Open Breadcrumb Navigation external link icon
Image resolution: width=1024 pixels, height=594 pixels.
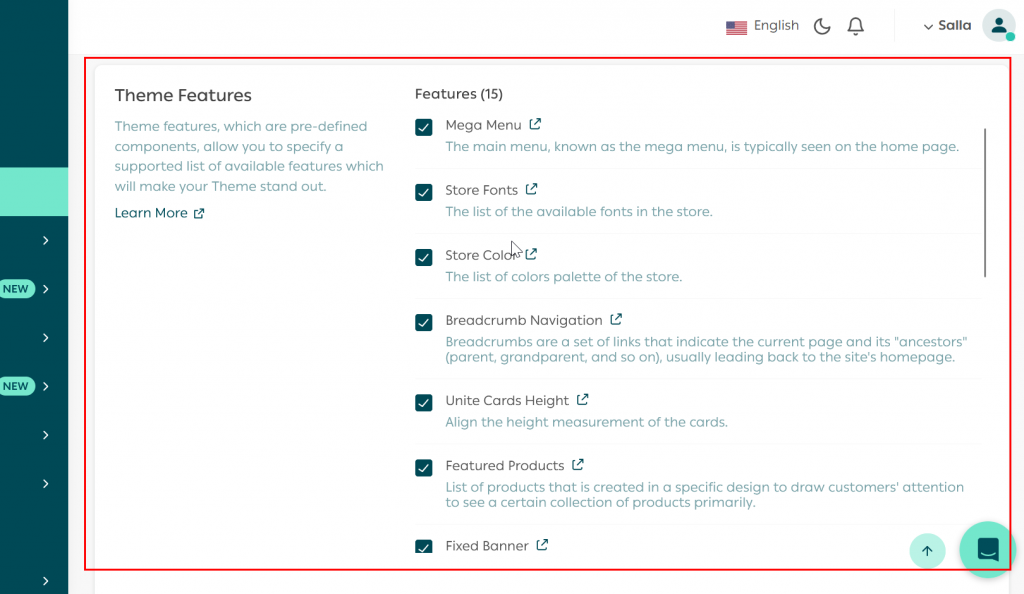(x=616, y=320)
